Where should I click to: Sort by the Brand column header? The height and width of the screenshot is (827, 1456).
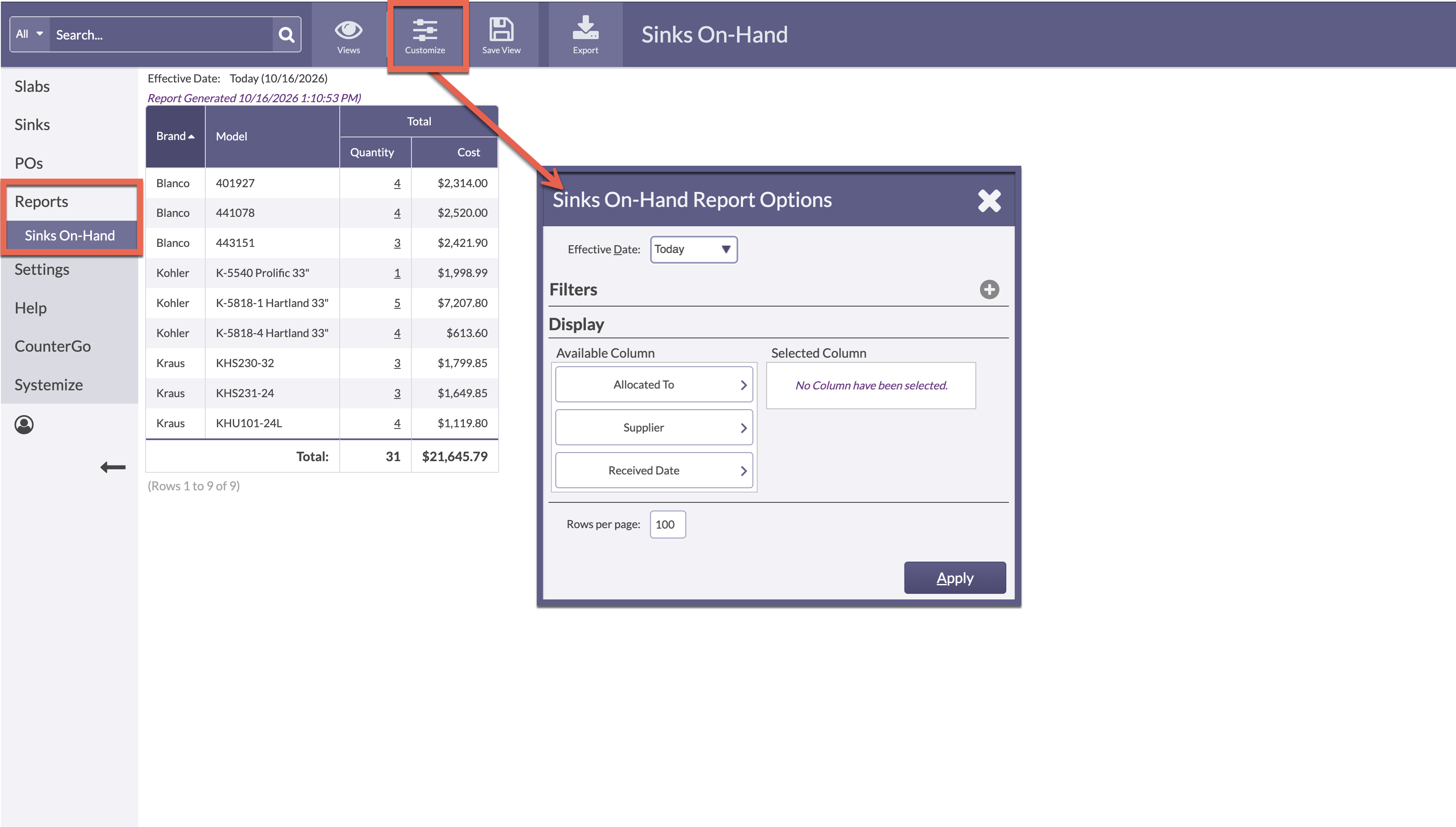(175, 136)
